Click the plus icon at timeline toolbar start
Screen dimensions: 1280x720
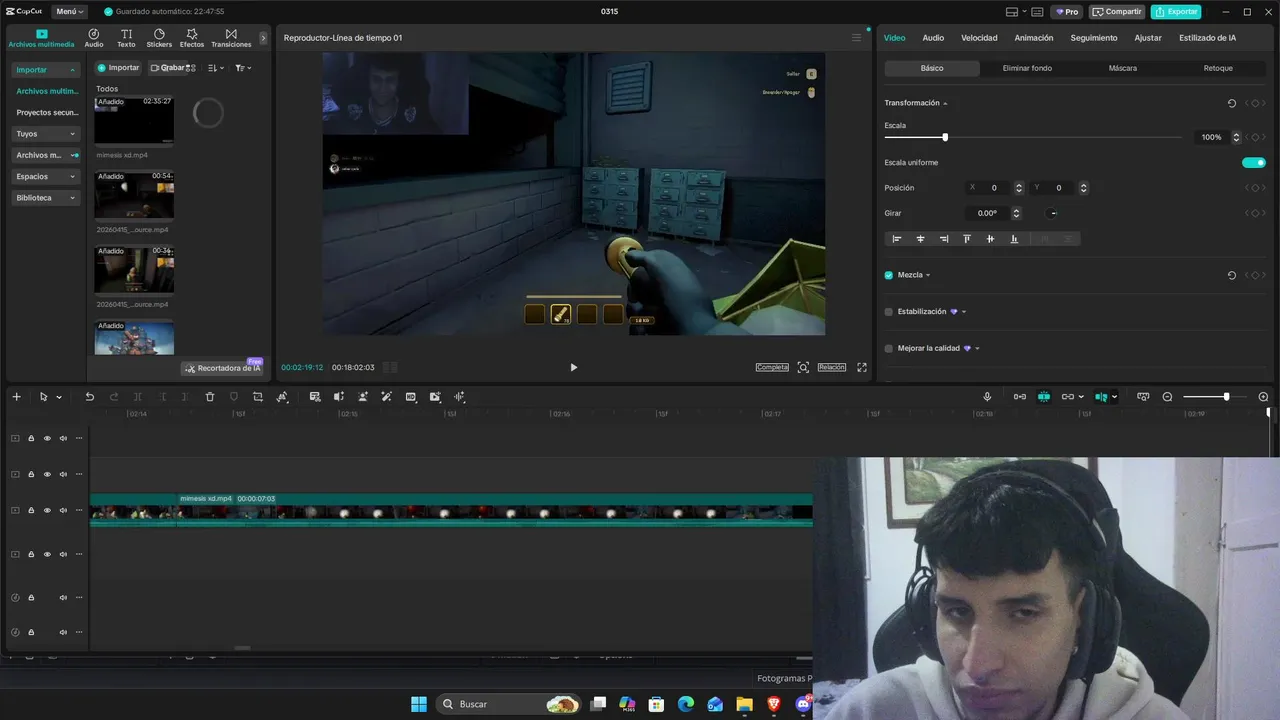pos(16,397)
